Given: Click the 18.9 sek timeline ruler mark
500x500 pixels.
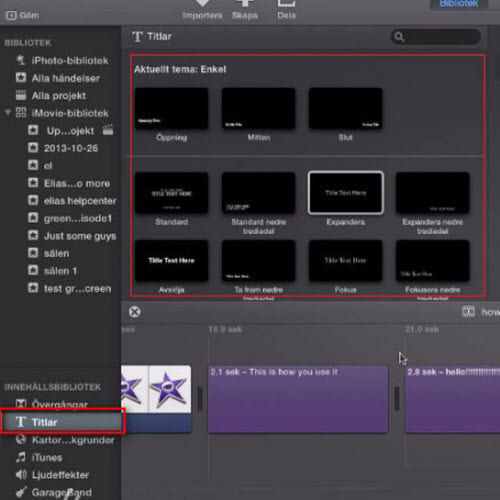Looking at the screenshot, I should click(225, 329).
